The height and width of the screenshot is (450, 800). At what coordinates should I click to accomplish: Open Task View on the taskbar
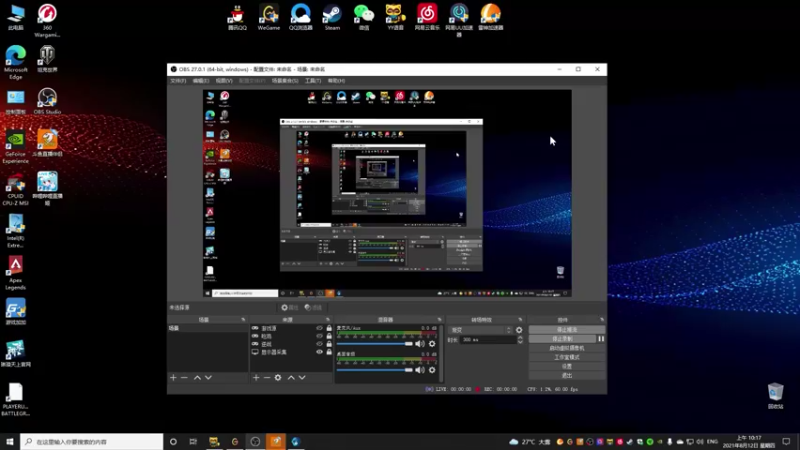point(193,442)
